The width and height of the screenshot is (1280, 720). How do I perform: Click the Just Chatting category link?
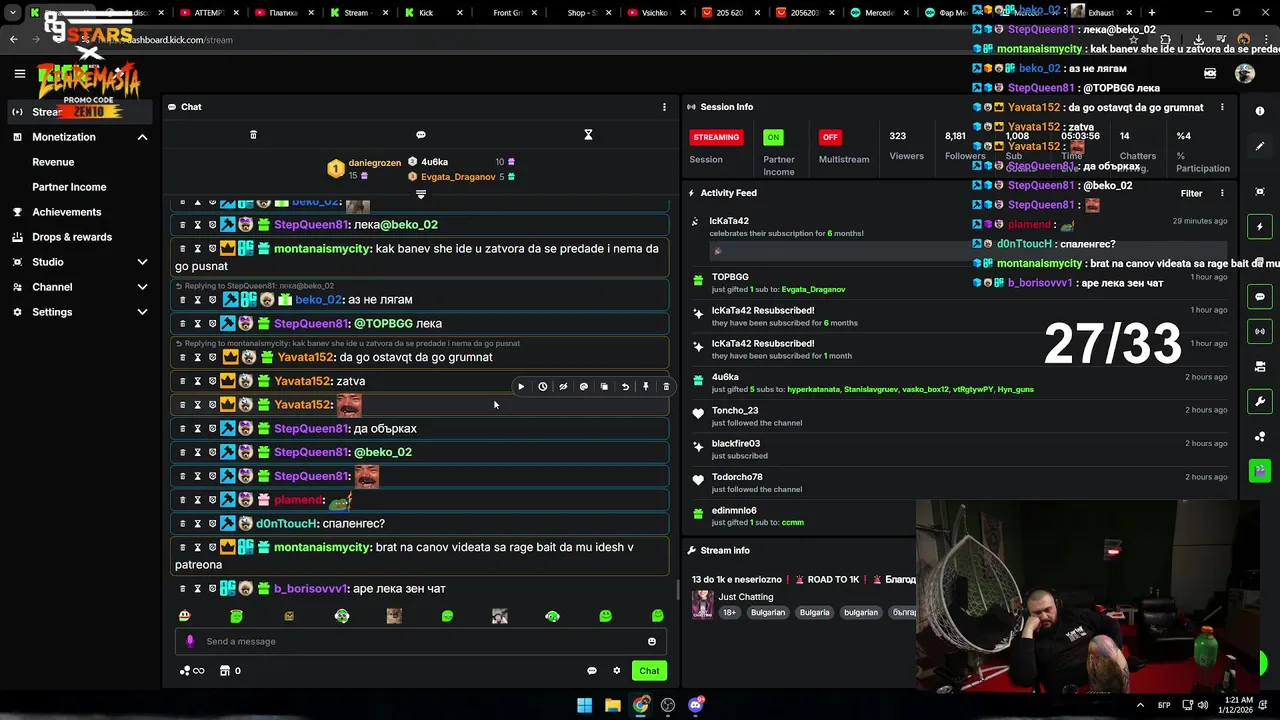click(x=746, y=597)
